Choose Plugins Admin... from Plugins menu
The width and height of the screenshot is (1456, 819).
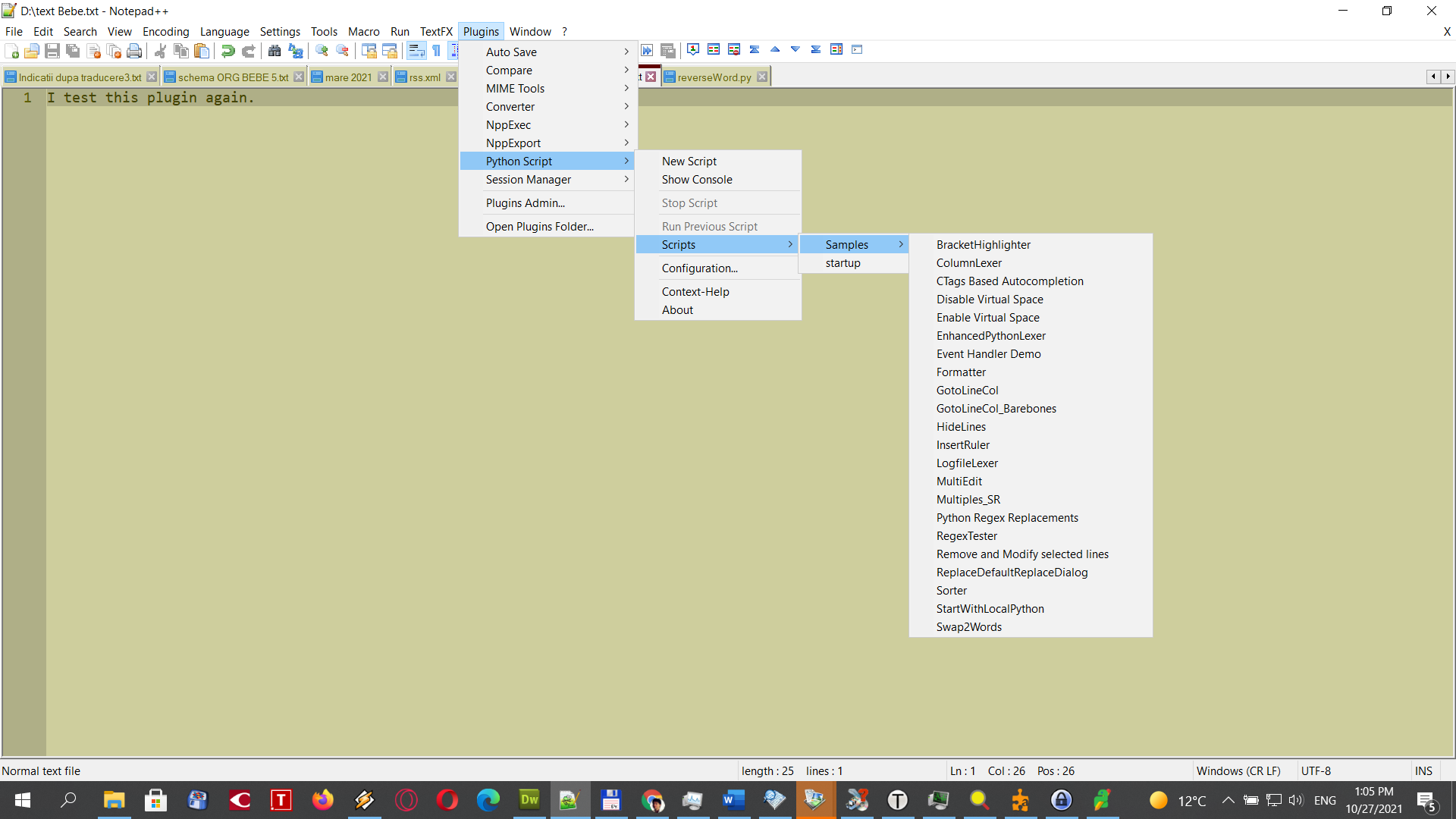pos(547,202)
